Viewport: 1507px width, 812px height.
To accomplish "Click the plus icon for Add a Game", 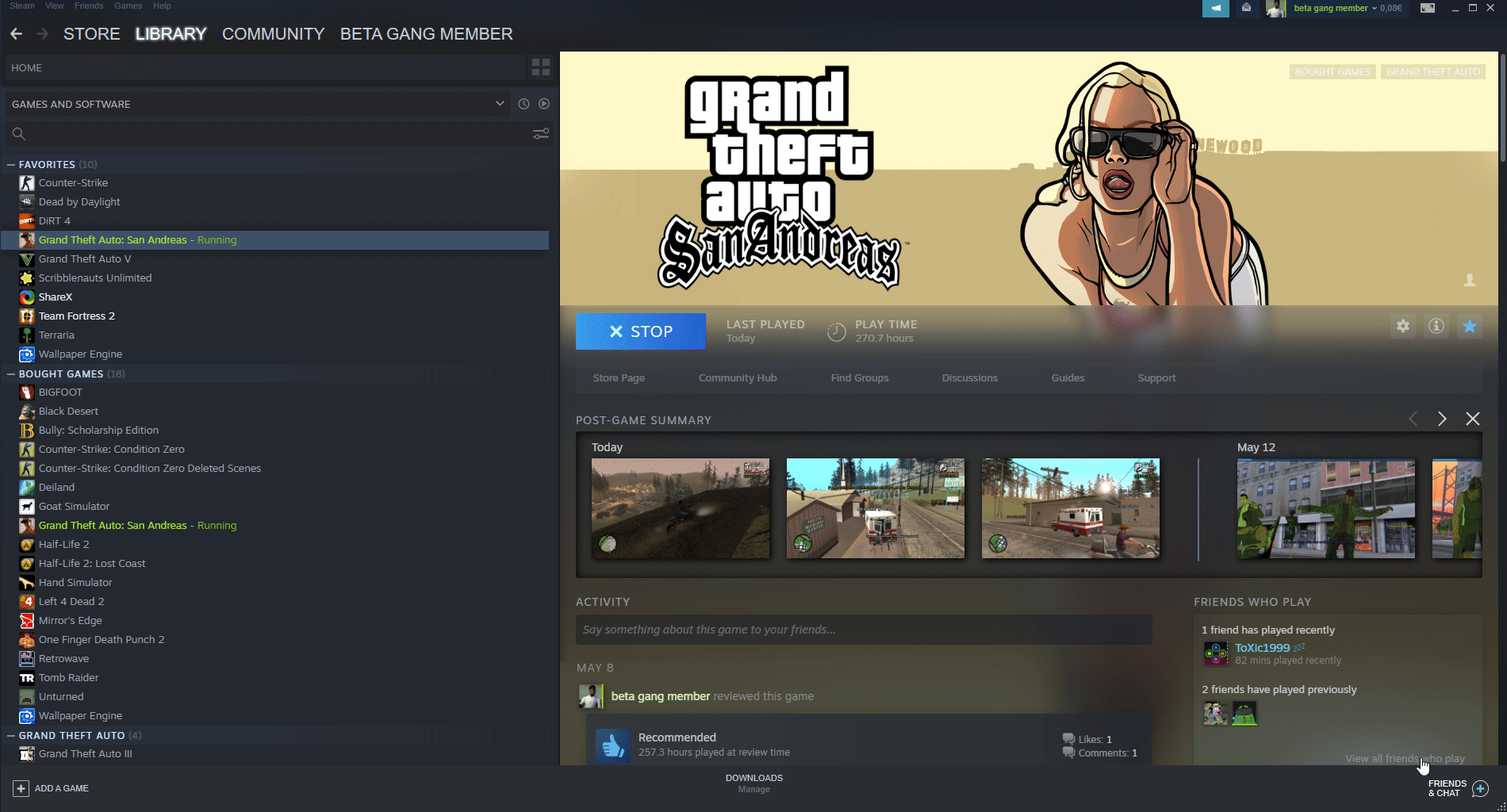I will coord(21,788).
